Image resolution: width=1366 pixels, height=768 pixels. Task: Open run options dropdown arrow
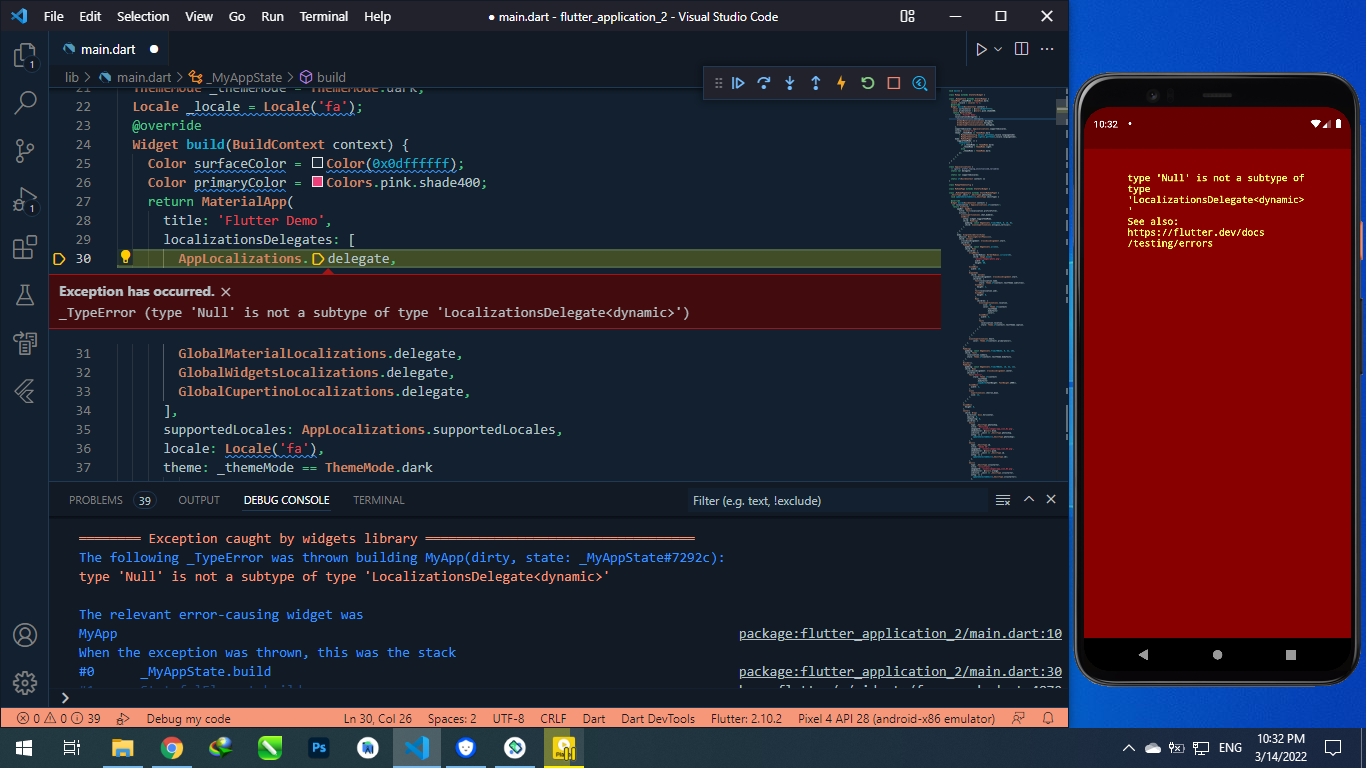point(997,49)
